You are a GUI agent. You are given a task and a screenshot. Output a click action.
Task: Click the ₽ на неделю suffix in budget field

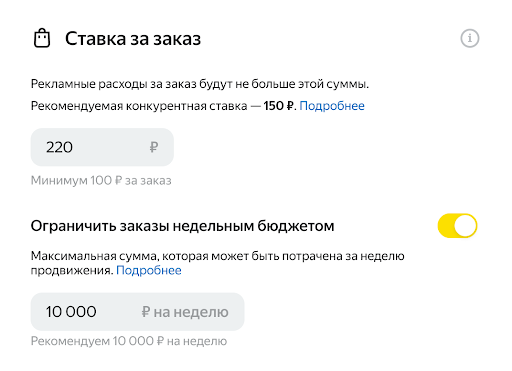coord(185,312)
